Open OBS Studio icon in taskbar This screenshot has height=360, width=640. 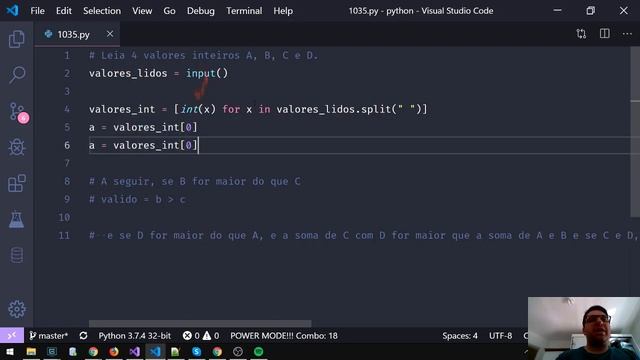coord(238,351)
